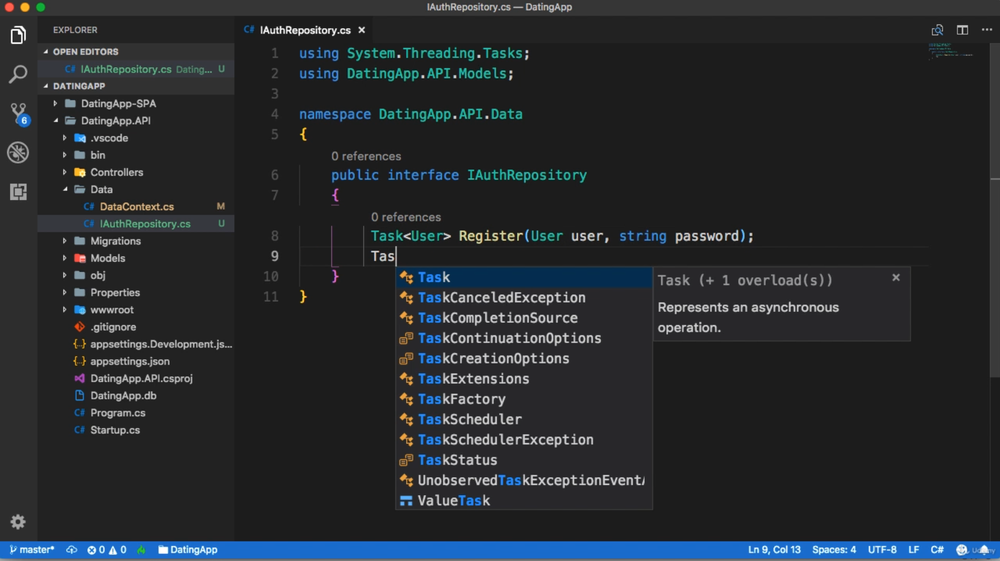
Task: Collapse the DATINGAPP workspace section
Action: tap(136, 86)
